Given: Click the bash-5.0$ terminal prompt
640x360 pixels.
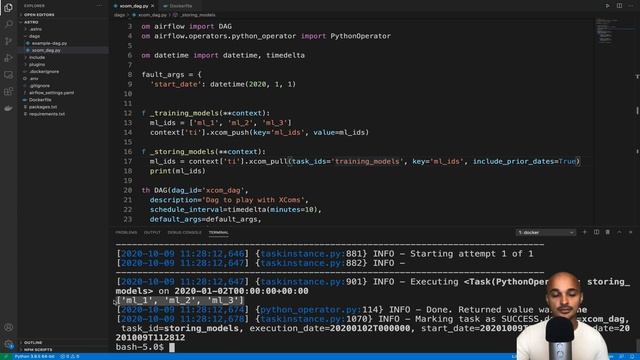Looking at the screenshot, I should 140,347.
